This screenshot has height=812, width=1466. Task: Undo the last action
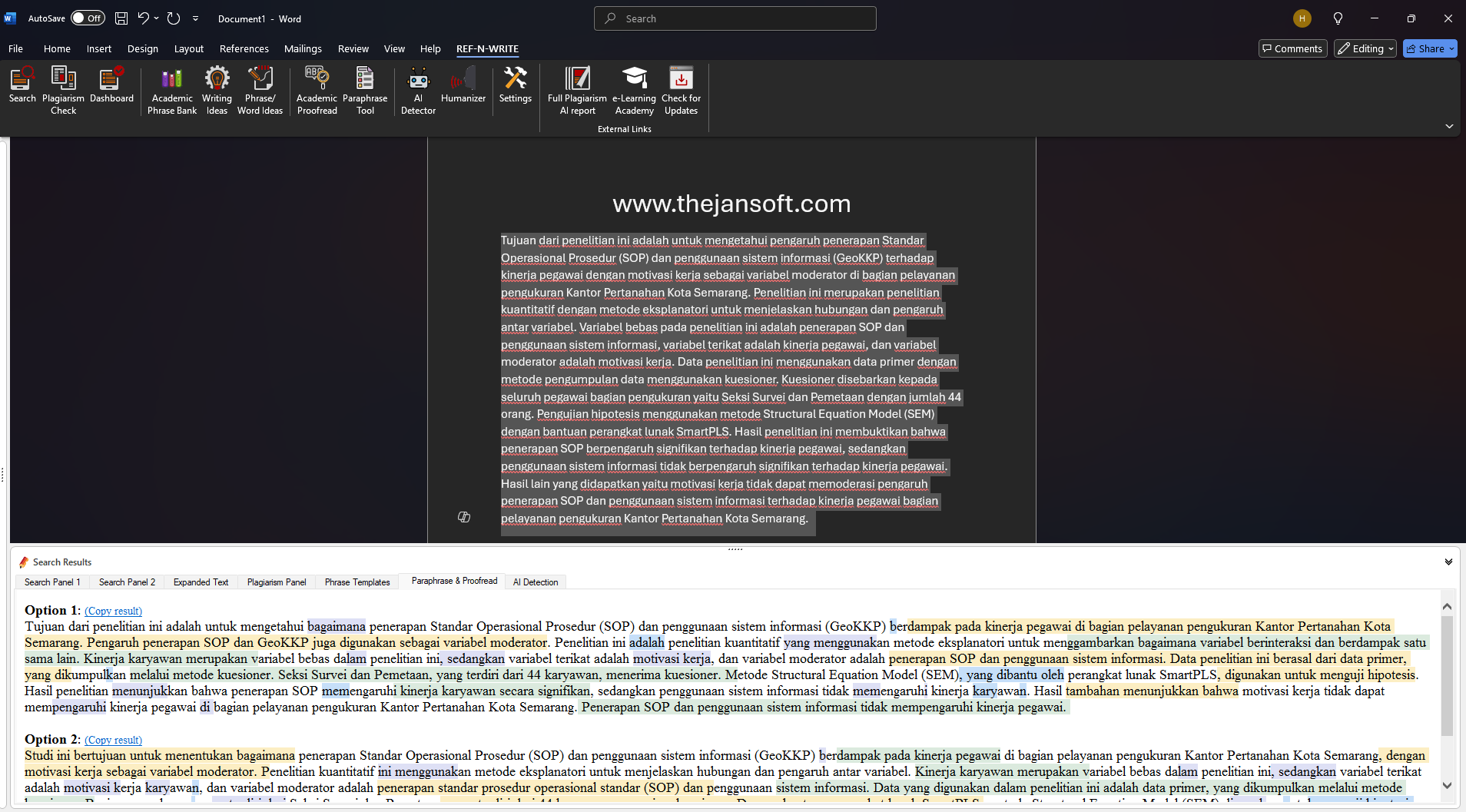(143, 18)
